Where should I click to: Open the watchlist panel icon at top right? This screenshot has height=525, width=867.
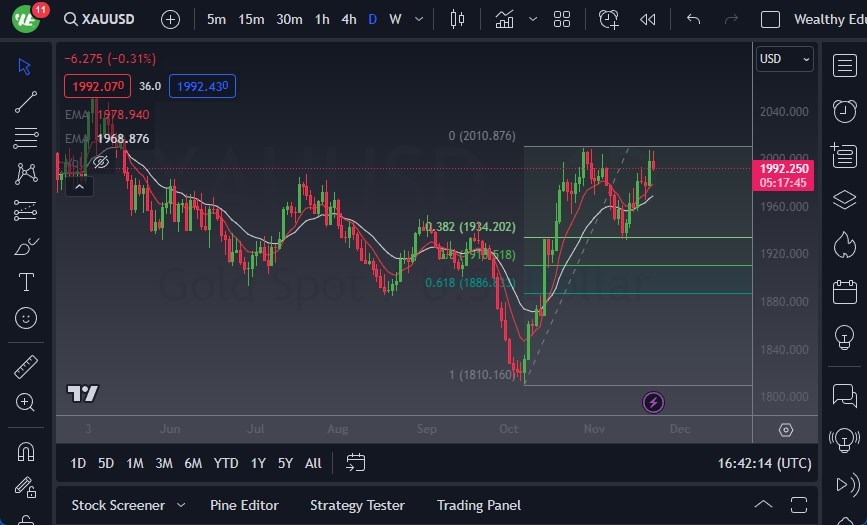coord(845,64)
